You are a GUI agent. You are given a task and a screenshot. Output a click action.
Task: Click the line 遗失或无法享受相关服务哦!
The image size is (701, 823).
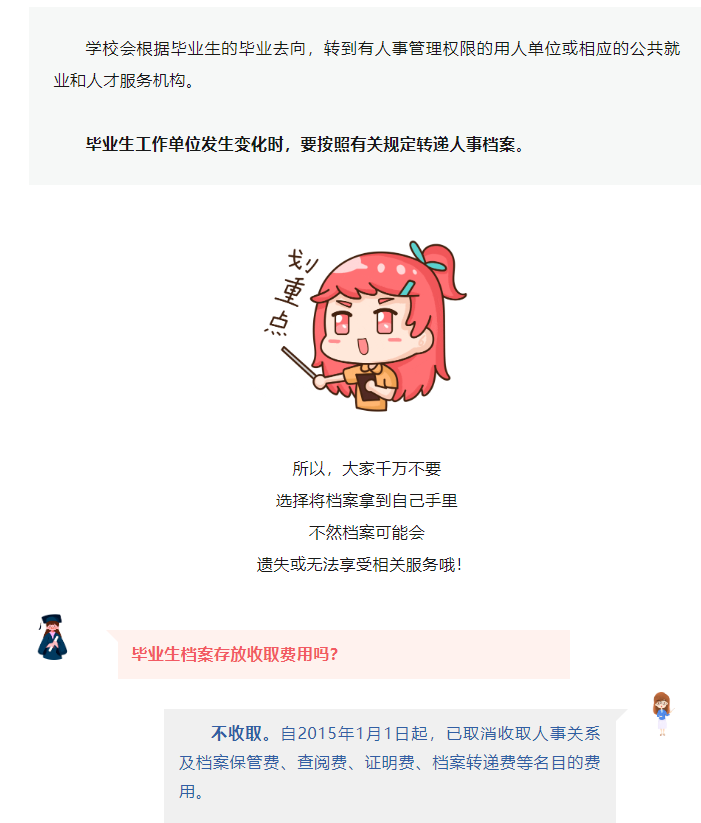359,565
